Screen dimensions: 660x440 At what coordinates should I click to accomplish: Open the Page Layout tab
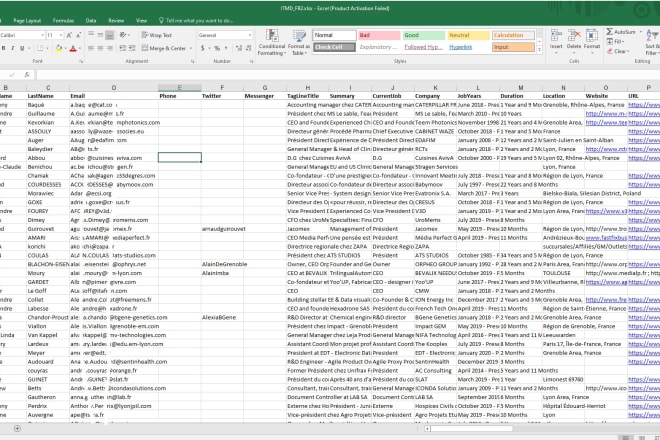27,20
